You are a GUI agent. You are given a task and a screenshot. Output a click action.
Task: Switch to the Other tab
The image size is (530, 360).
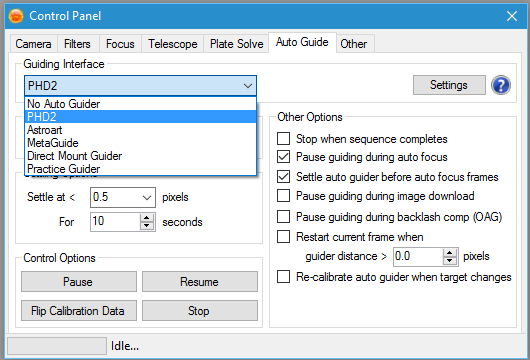tap(354, 44)
